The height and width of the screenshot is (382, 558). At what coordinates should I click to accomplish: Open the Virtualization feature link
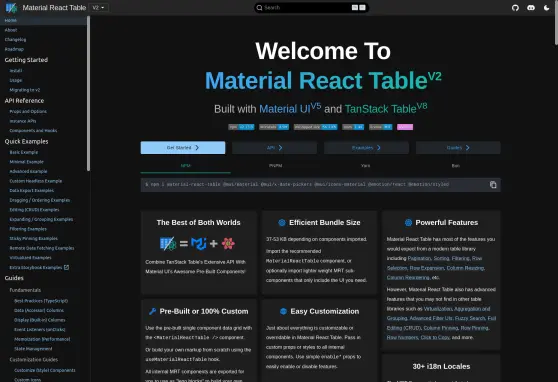[x=438, y=309]
